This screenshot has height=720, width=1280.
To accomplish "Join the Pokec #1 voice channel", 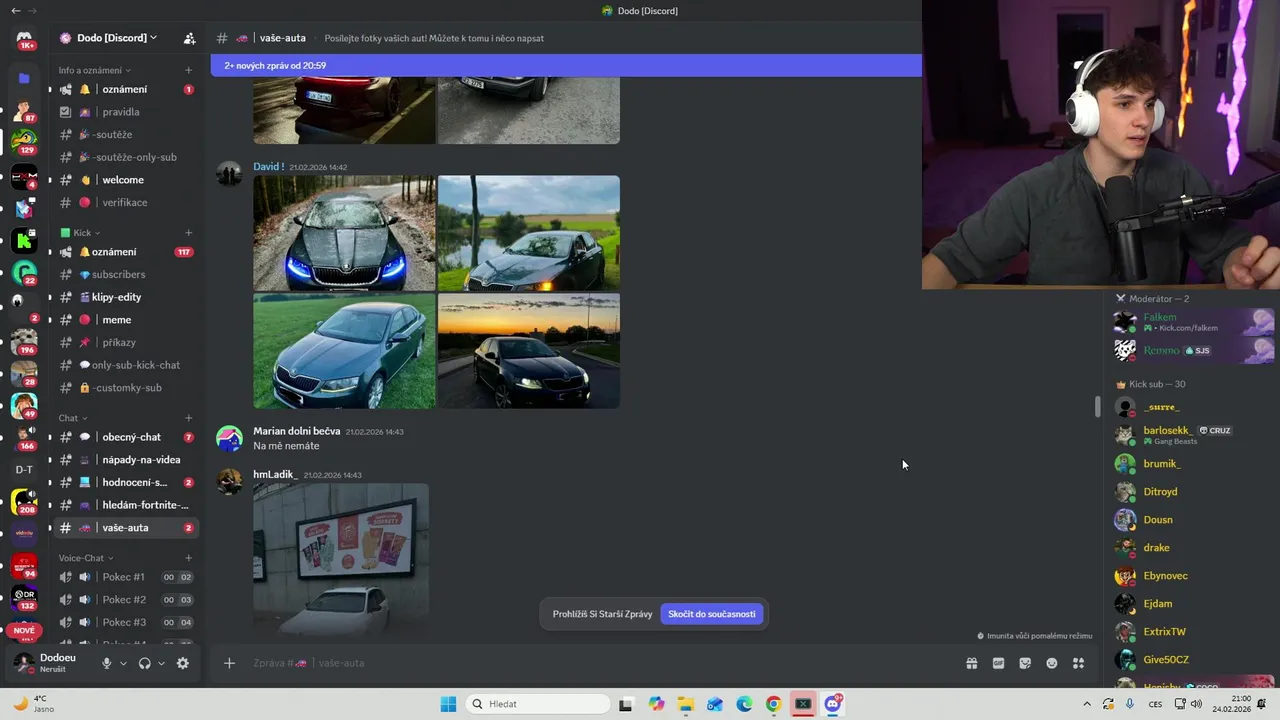I will coord(126,577).
